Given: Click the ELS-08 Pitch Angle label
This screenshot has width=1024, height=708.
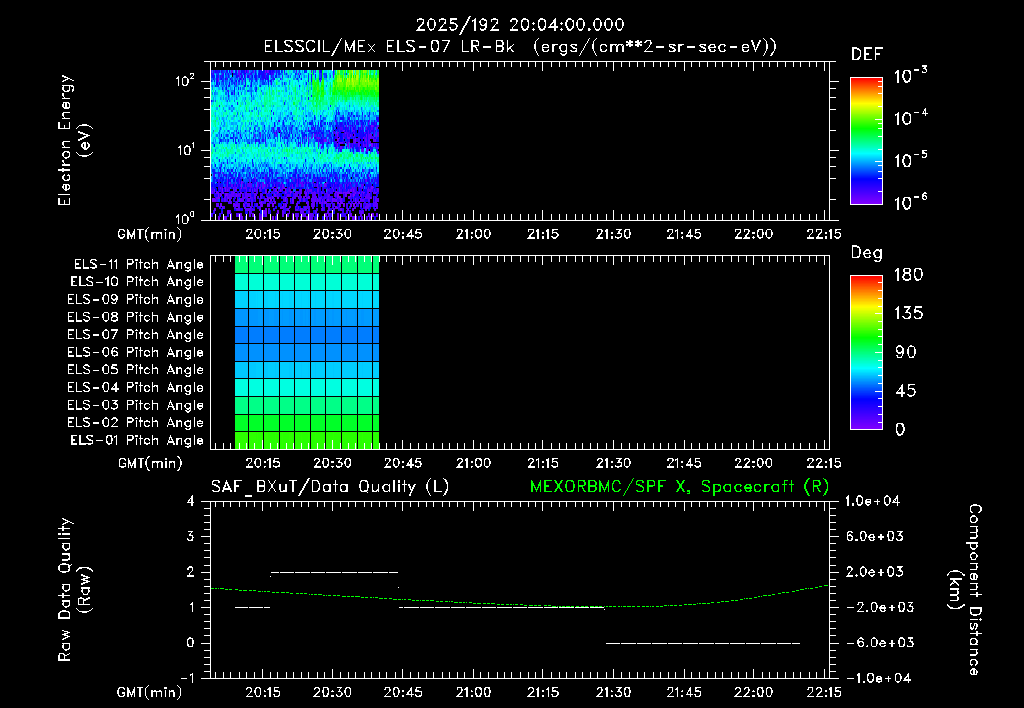Looking at the screenshot, I should (x=135, y=317).
